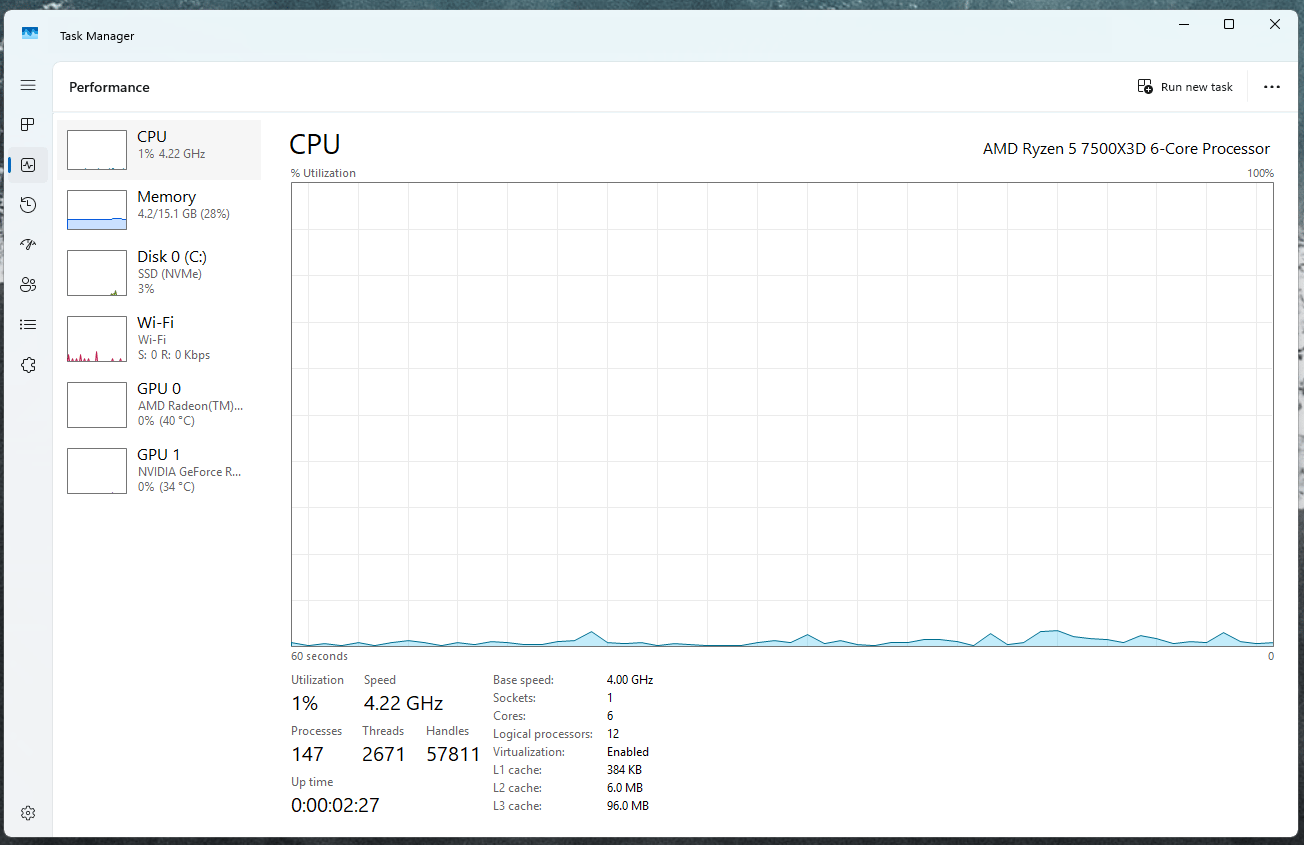Click the 4.22 GHz speed value

click(403, 703)
